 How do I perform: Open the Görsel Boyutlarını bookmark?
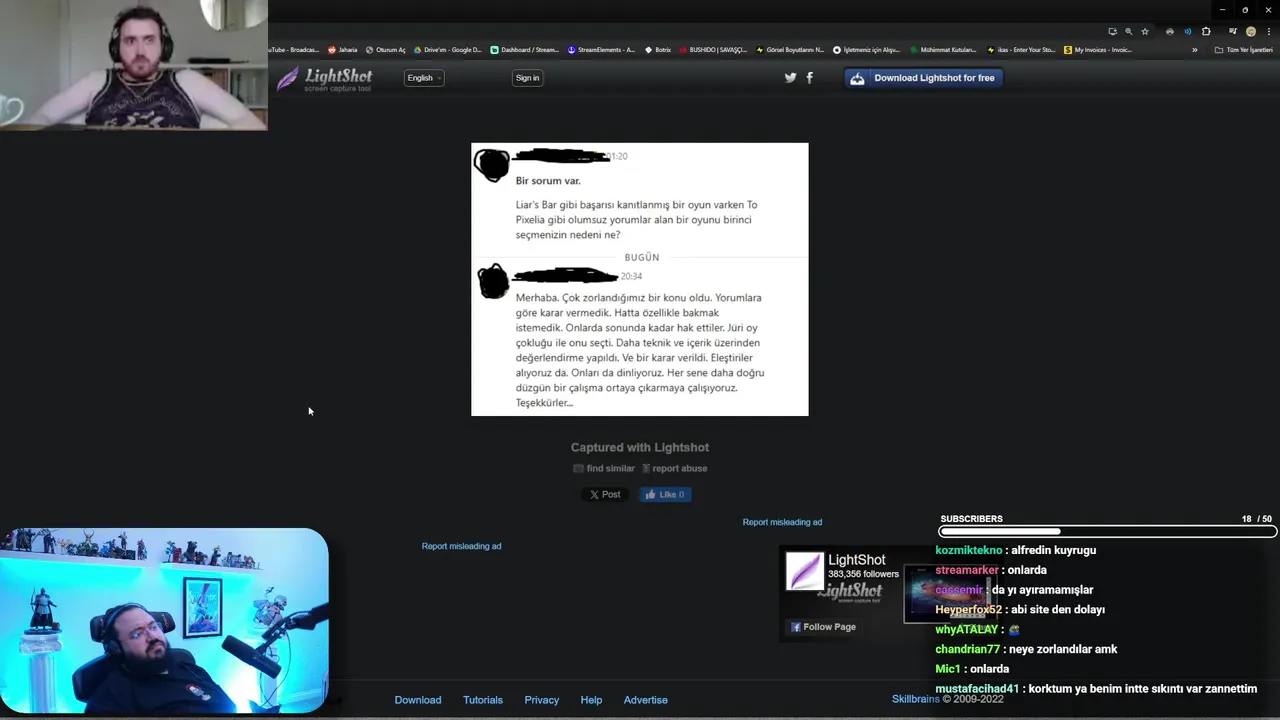click(790, 50)
